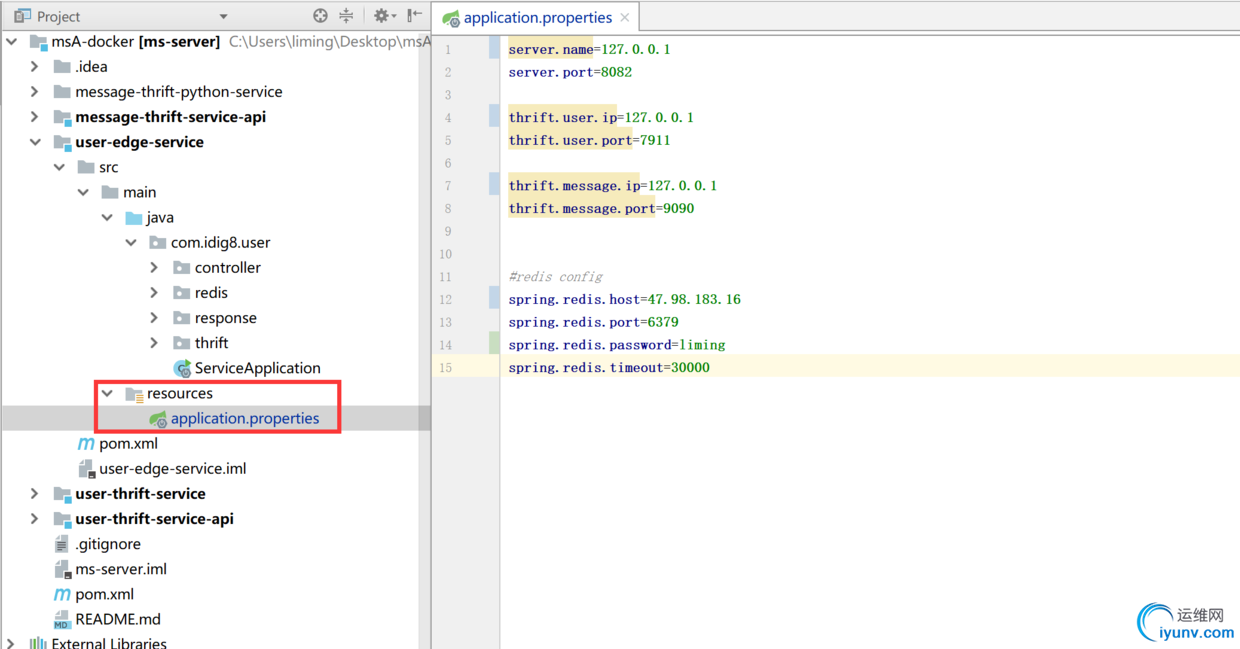Open the Project view type dropdown
The height and width of the screenshot is (649, 1240).
223,17
